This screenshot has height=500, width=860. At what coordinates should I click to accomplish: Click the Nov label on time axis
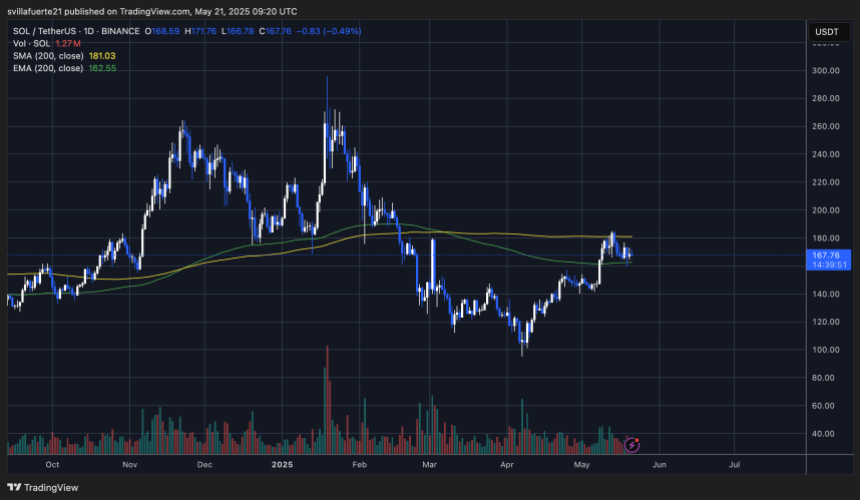pos(128,465)
